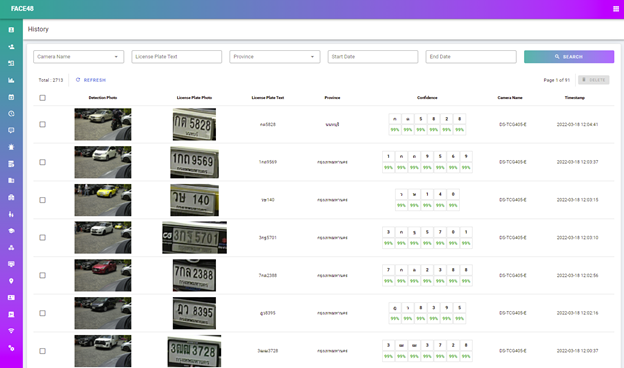
Task: Click the Search button
Action: (569, 56)
